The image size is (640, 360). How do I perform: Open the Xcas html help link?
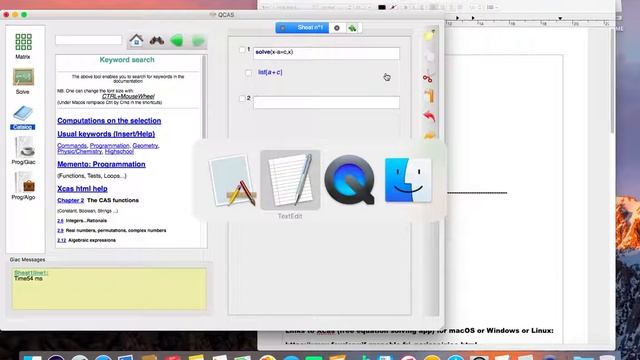[82, 189]
